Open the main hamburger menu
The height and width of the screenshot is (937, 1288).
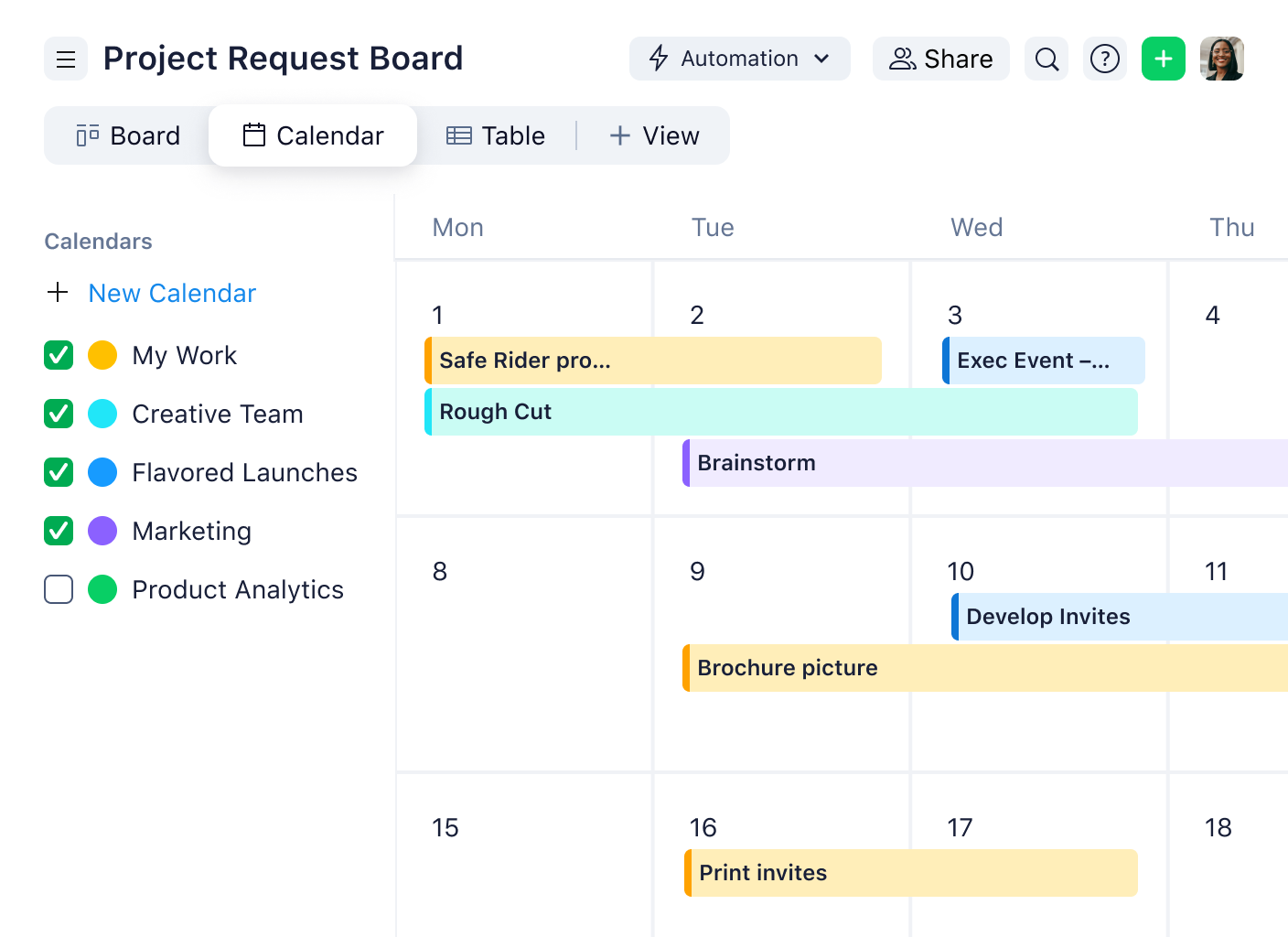[x=65, y=59]
